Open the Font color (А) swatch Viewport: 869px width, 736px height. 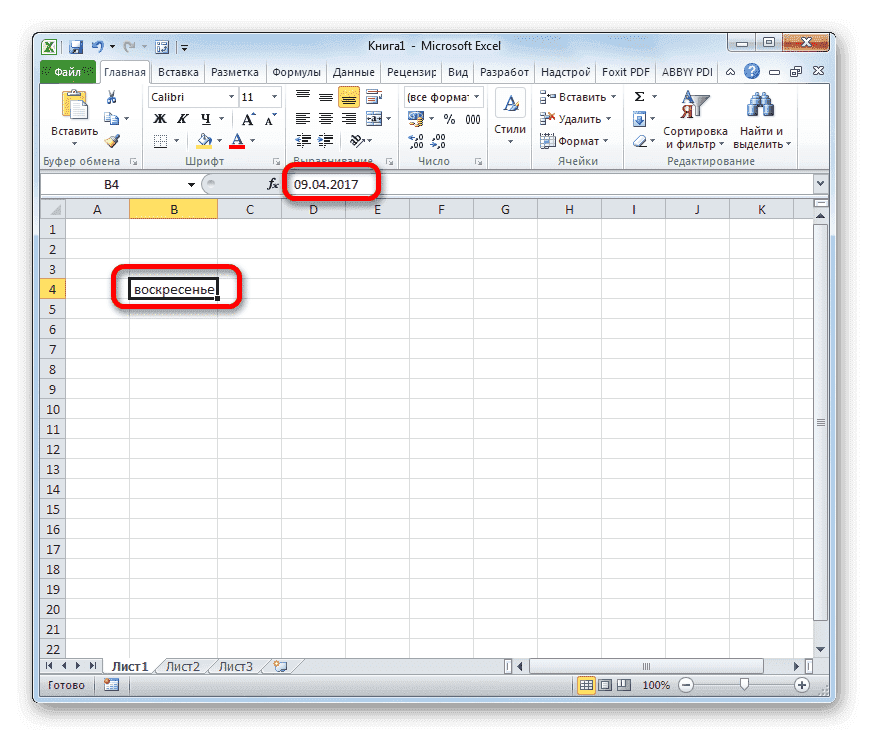(x=237, y=140)
